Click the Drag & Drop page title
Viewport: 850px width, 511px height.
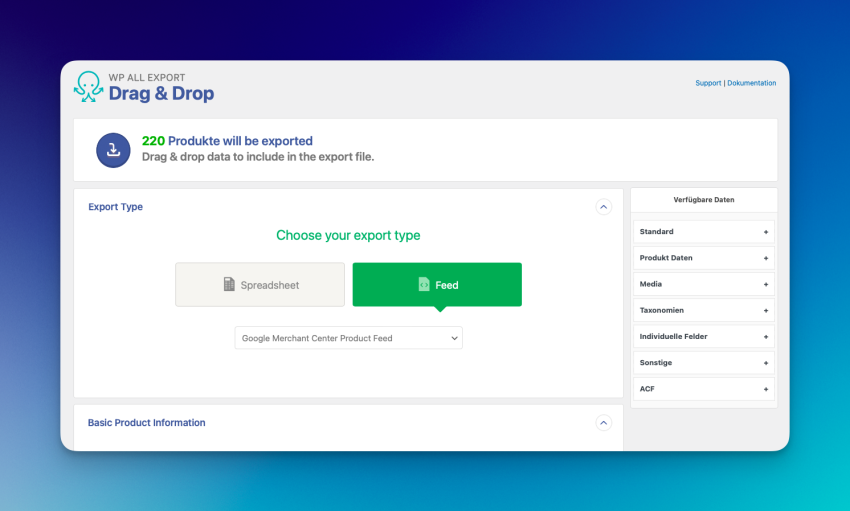(x=161, y=94)
